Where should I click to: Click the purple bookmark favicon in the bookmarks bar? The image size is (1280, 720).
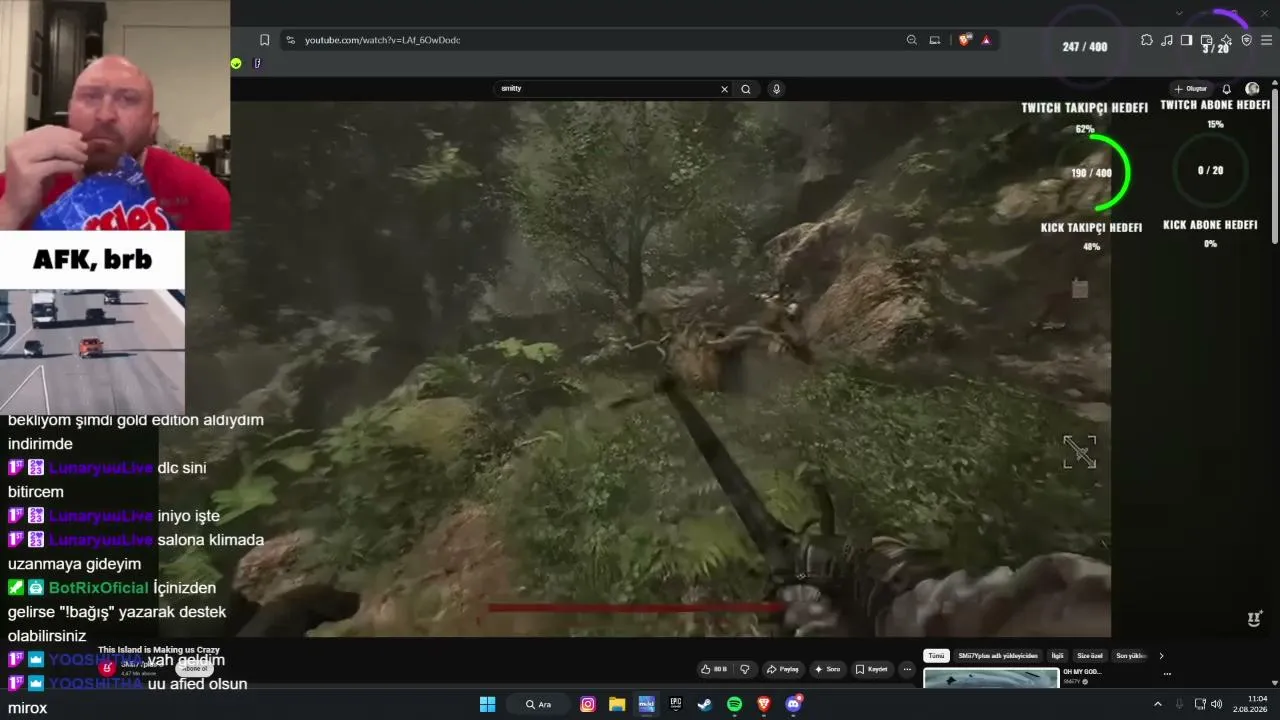pyautogui.click(x=257, y=63)
